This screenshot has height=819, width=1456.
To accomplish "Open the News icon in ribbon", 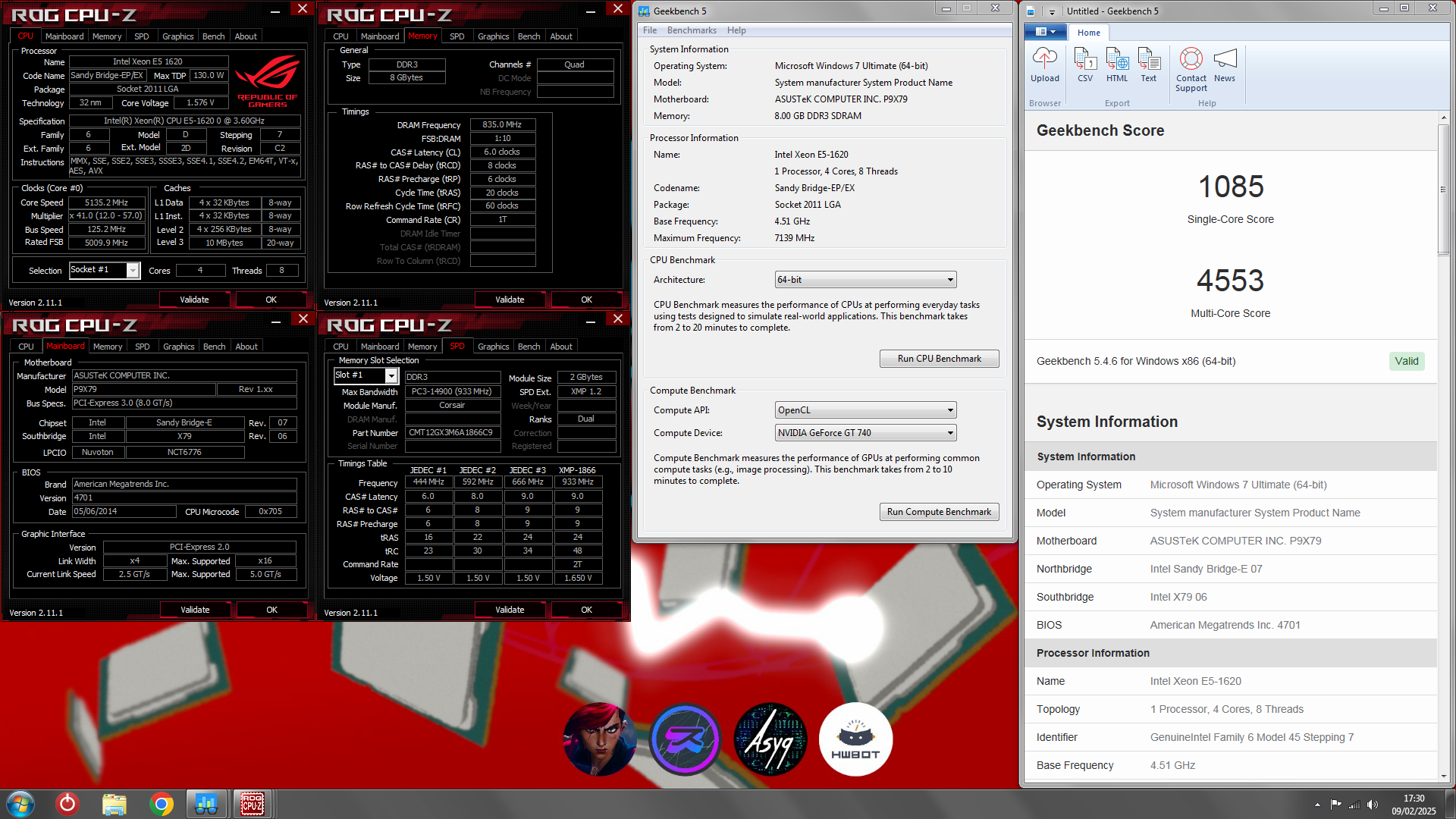I will coord(1225,65).
